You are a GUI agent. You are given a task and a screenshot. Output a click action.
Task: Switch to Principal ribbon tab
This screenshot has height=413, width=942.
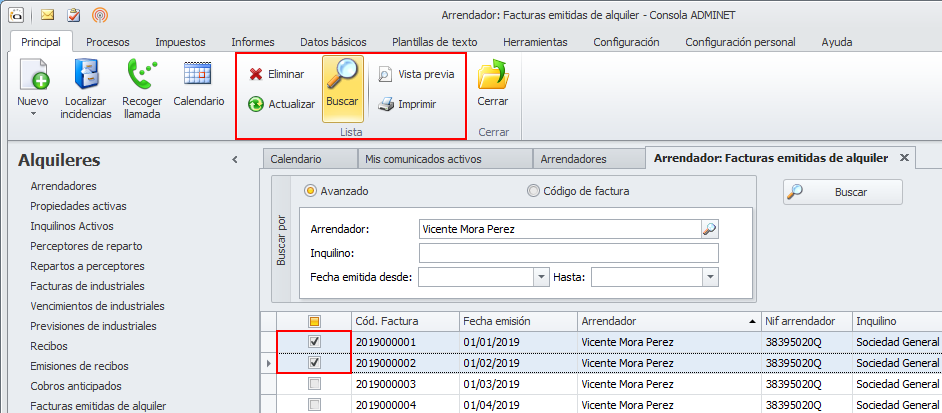point(41,42)
